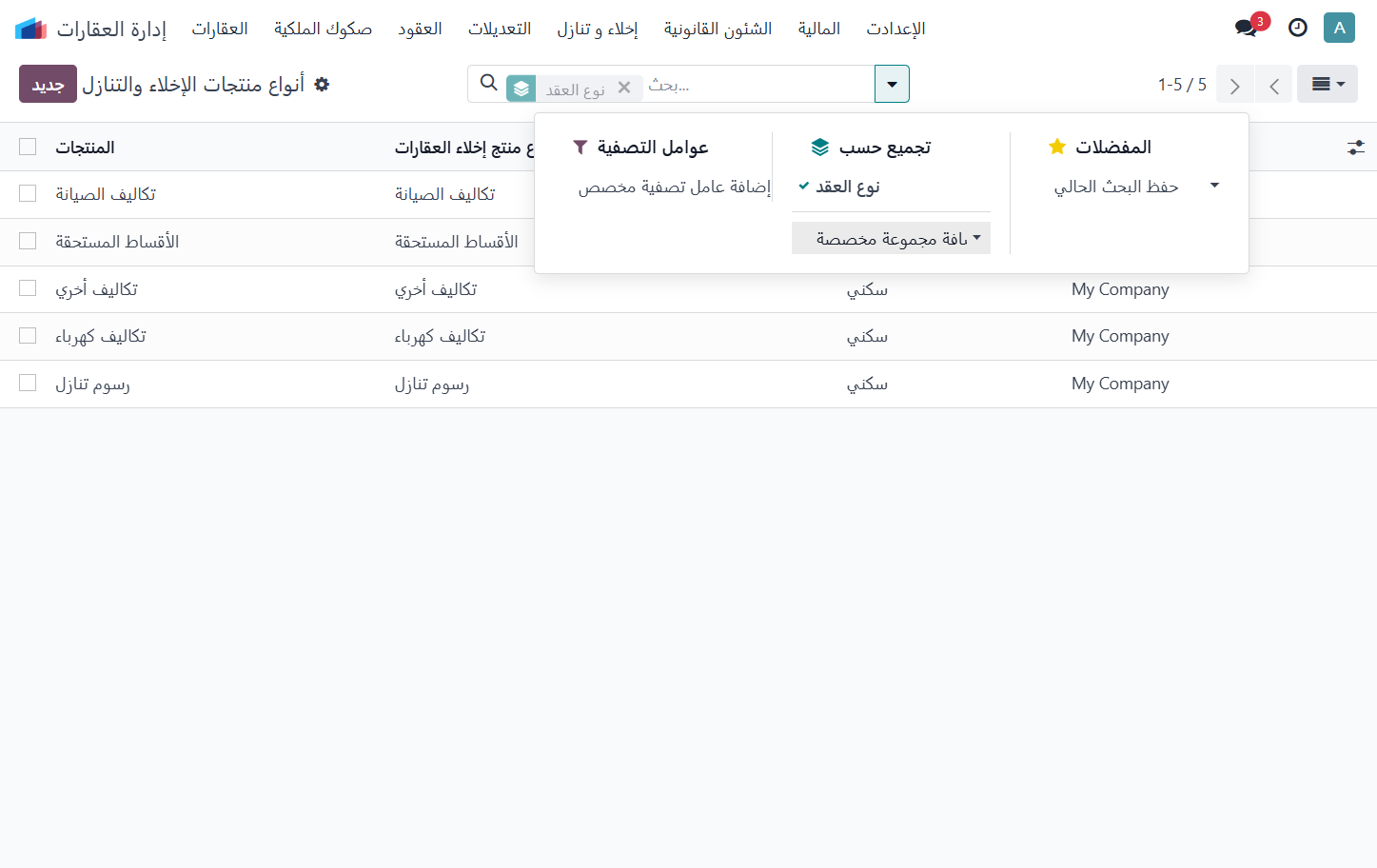Viewport: 1377px width, 868px height.
Task: Open the user avatar menu
Action: 1339,28
